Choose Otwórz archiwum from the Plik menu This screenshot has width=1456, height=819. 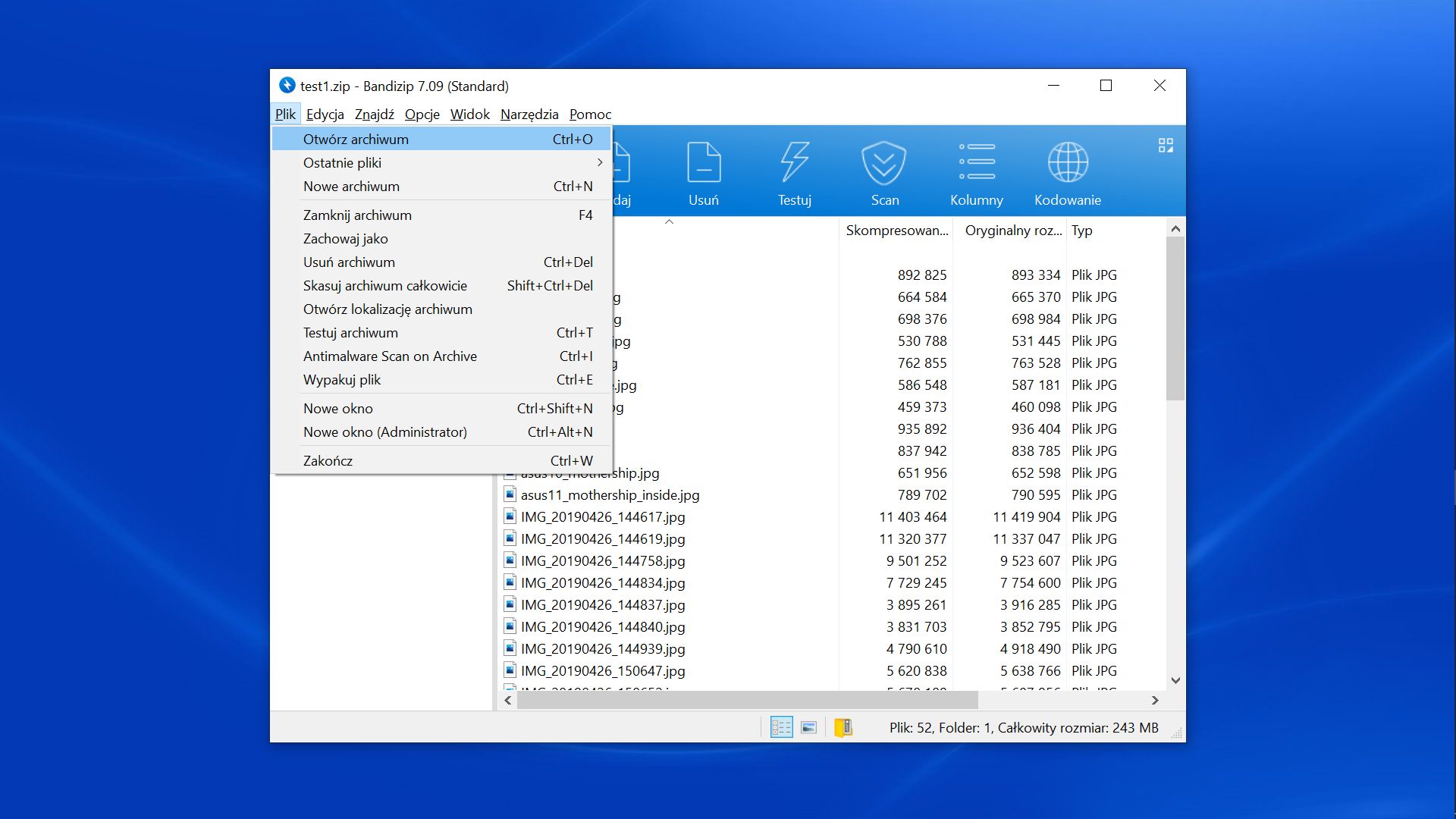coord(356,140)
